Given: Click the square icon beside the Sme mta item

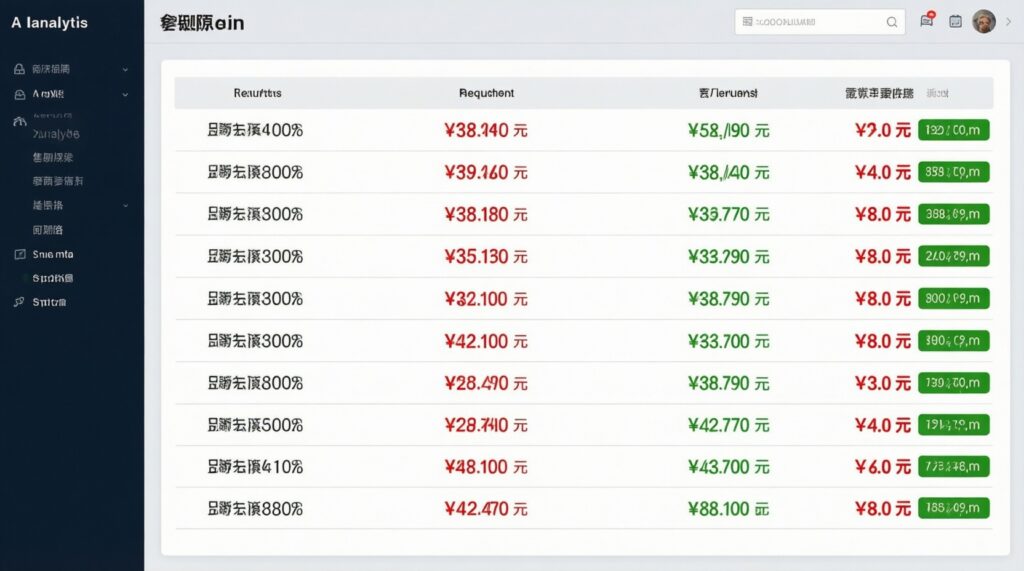Looking at the screenshot, I should tap(19, 254).
